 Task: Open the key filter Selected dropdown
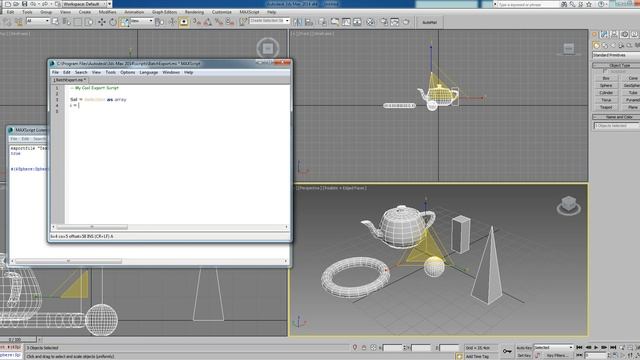click(553, 347)
